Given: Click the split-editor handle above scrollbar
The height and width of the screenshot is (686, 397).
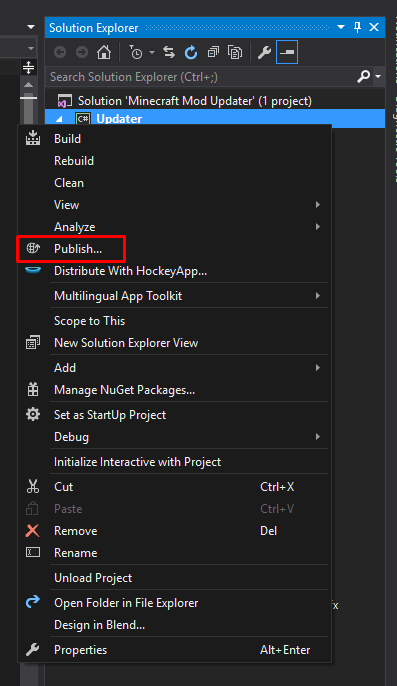Looking at the screenshot, I should 28,67.
